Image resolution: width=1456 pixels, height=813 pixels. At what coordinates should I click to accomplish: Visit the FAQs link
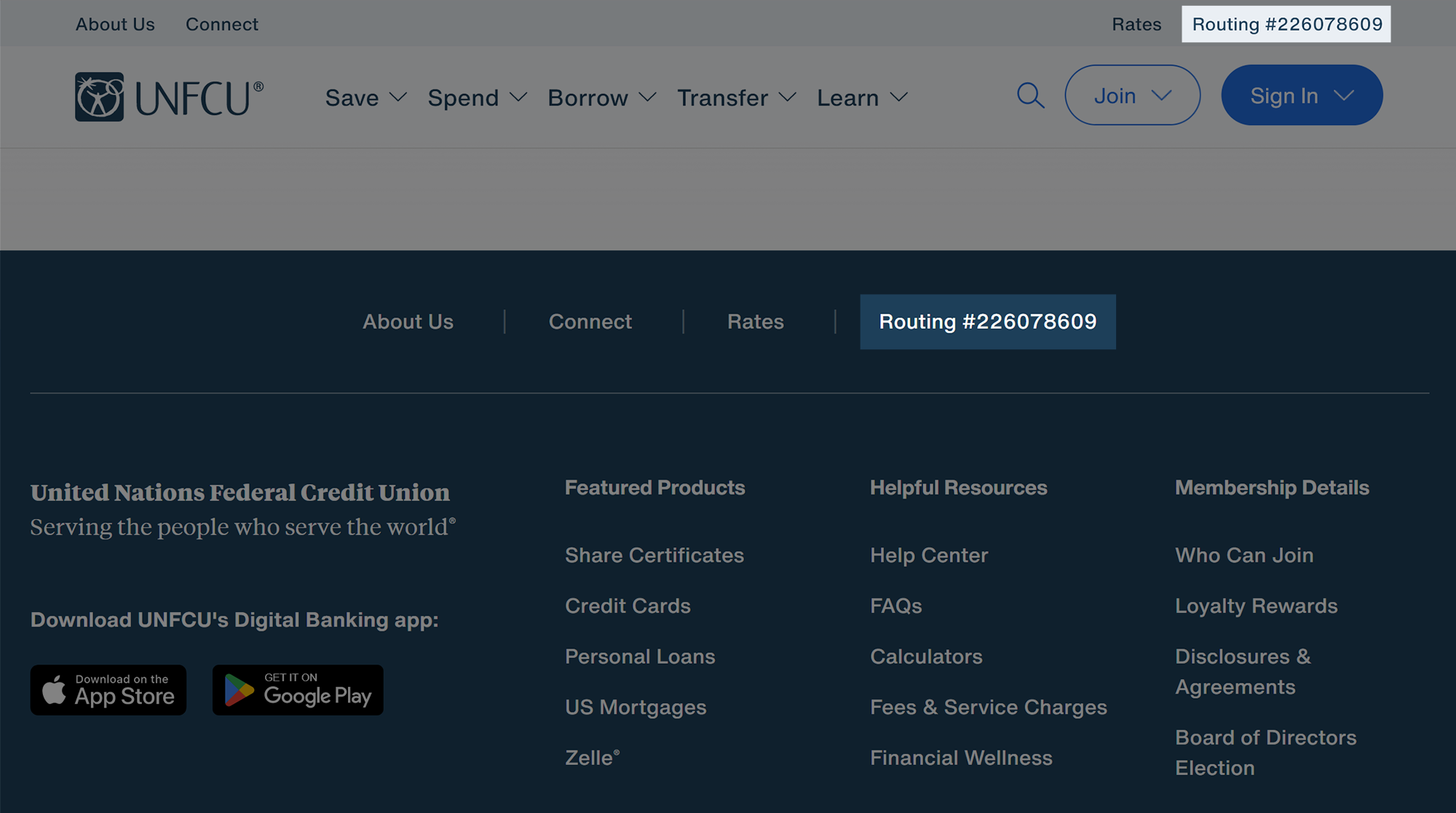(x=896, y=606)
